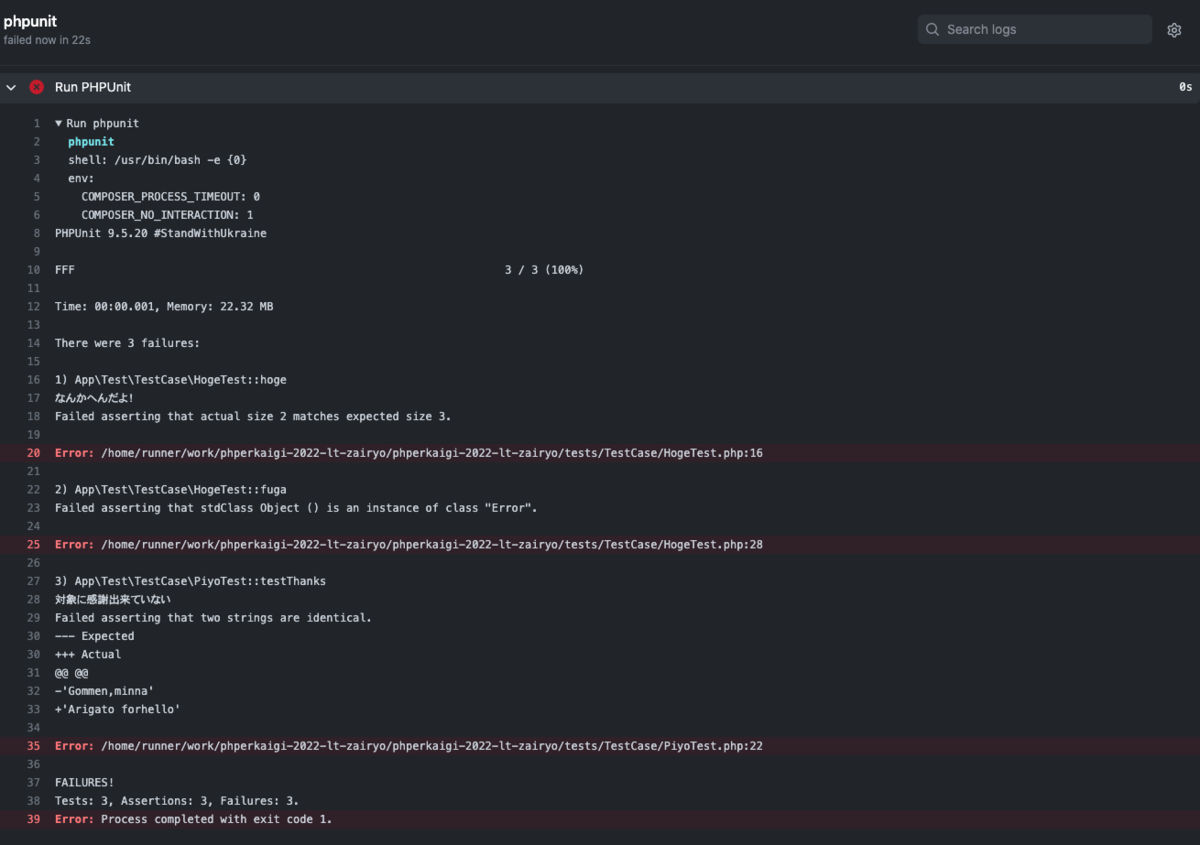Click the cyan 'phpunit' command text
1200x845 pixels.
[91, 142]
